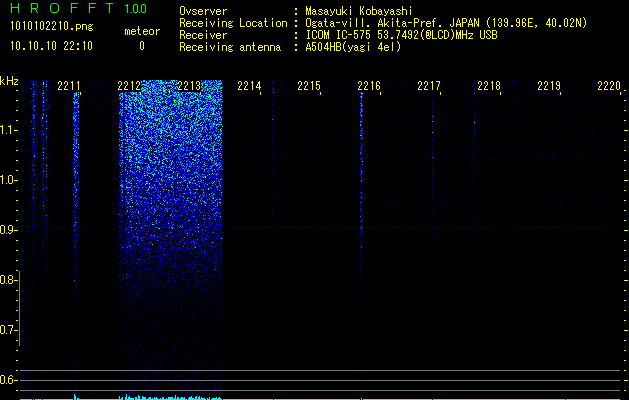
Task: Click the 0.6 kHz axis label
Action: tap(8, 380)
